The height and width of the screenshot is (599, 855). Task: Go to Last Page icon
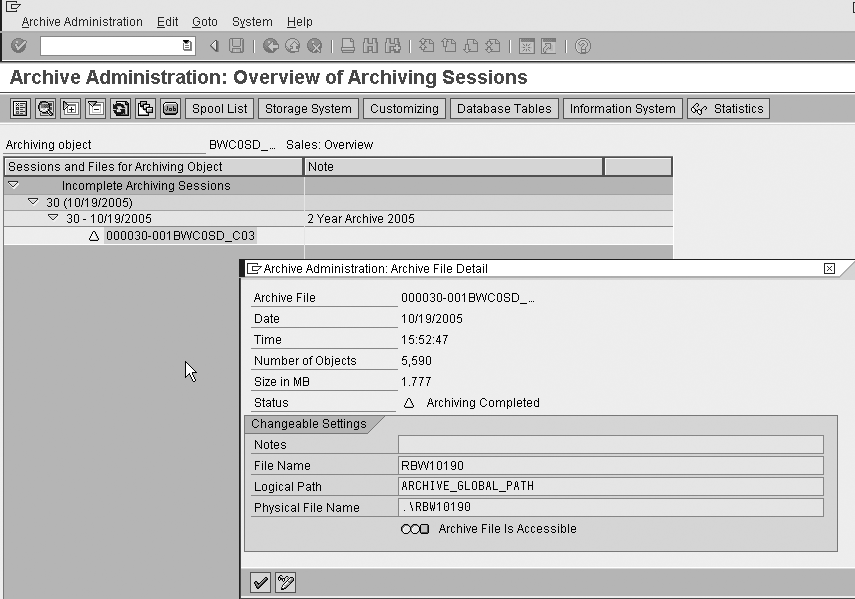point(493,46)
